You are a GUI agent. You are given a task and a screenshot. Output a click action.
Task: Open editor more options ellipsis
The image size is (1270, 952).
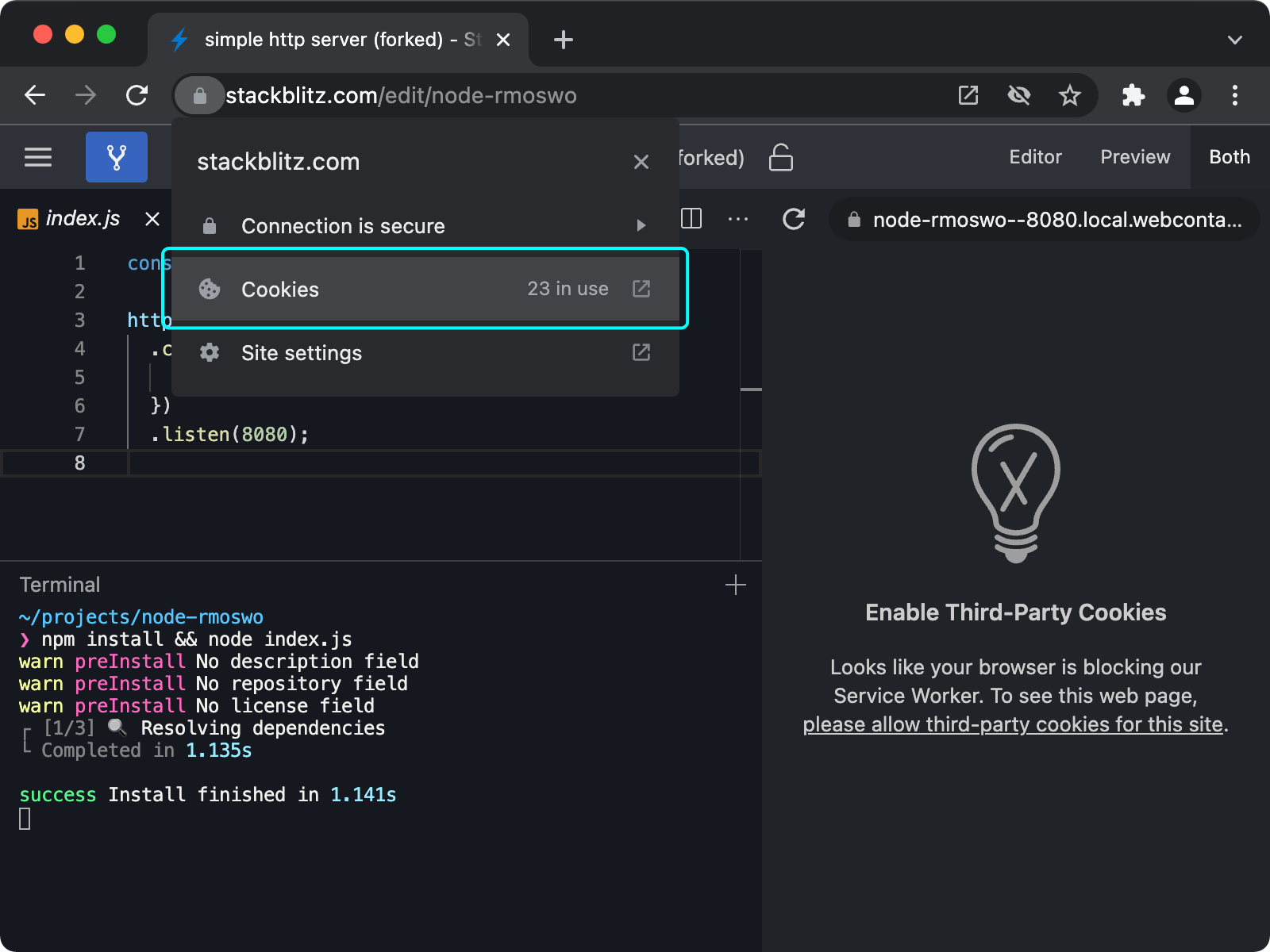[737, 219]
